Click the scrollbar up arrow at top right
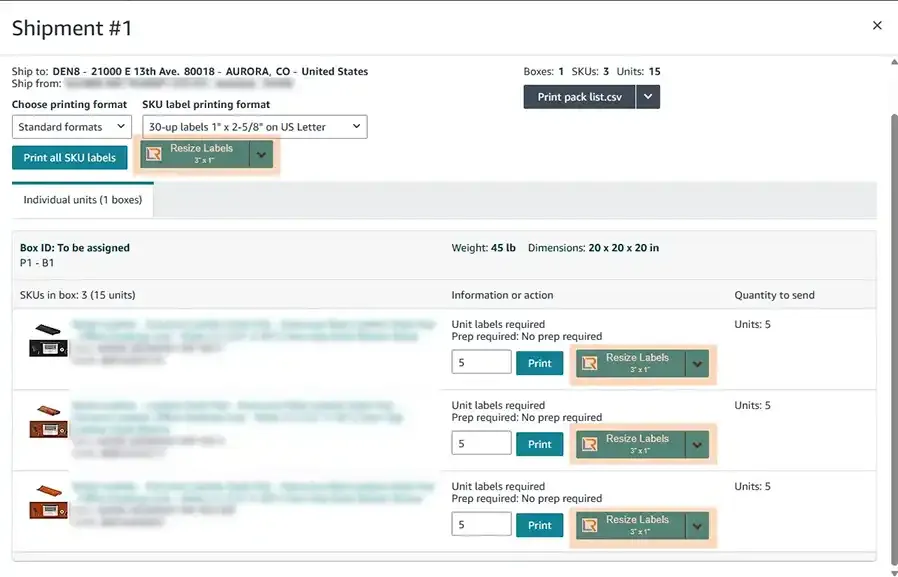This screenshot has width=898, height=577. (894, 62)
